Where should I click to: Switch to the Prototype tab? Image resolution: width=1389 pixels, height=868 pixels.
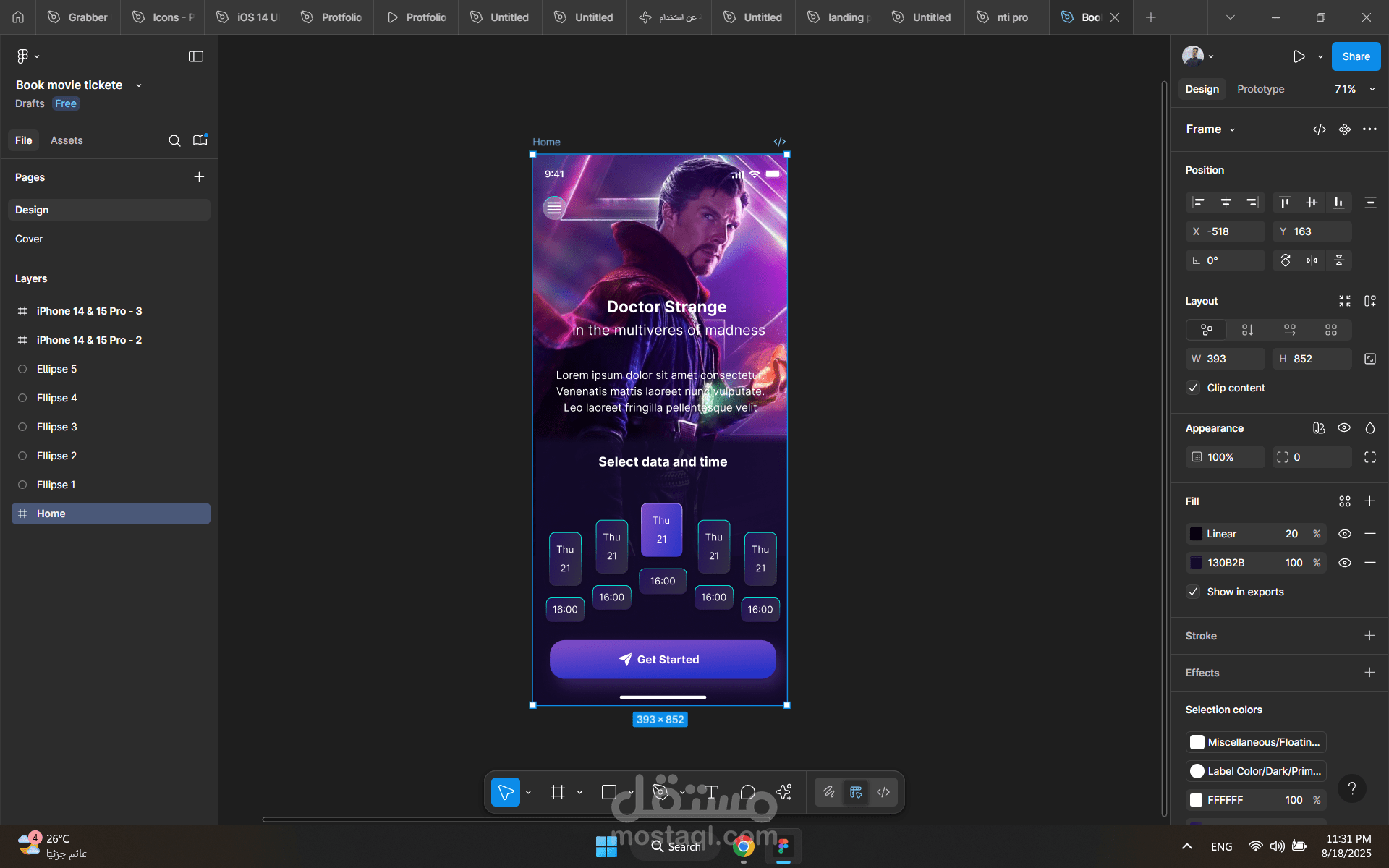[x=1260, y=89]
